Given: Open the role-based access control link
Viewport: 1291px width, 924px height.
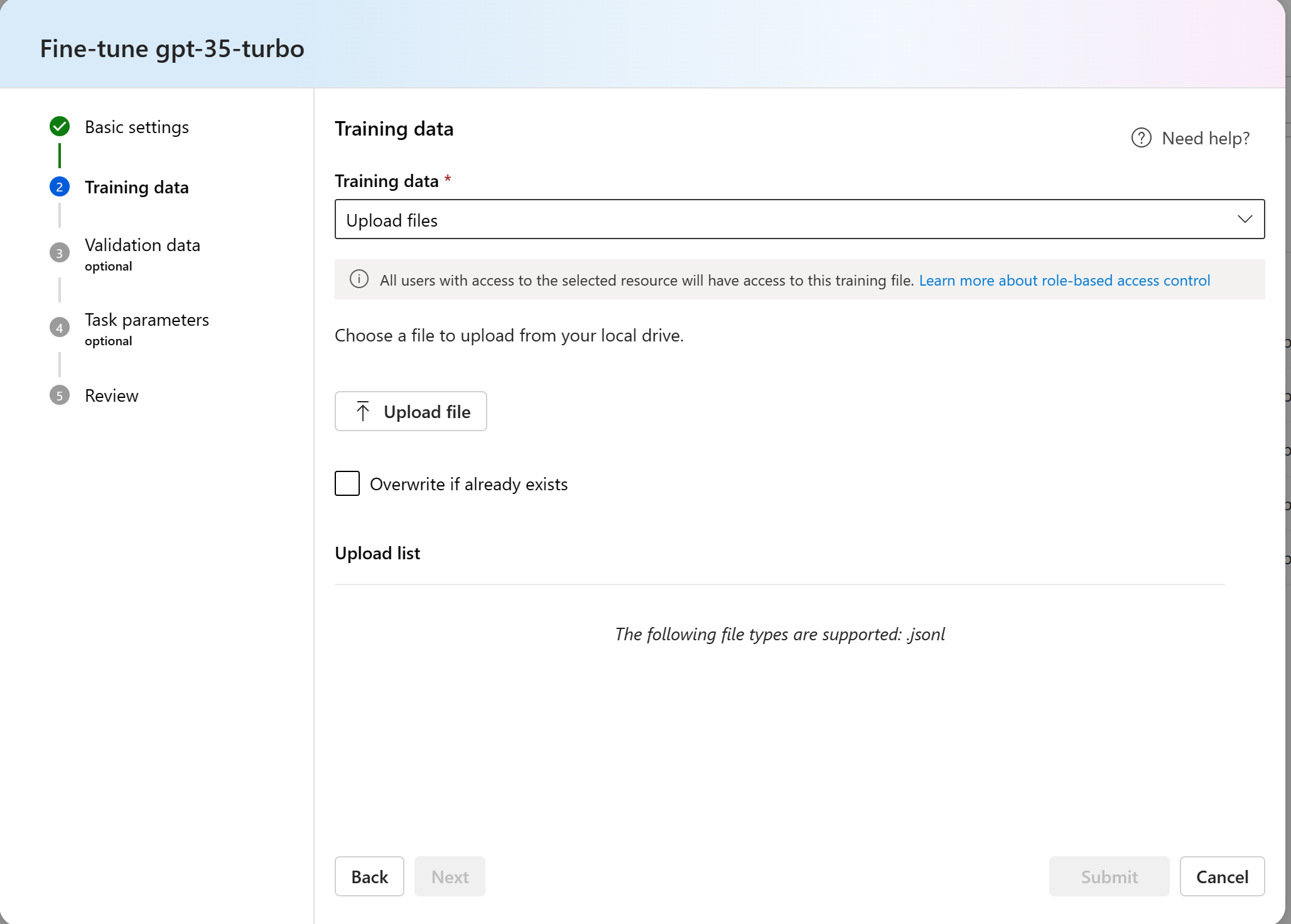Looking at the screenshot, I should (1064, 280).
